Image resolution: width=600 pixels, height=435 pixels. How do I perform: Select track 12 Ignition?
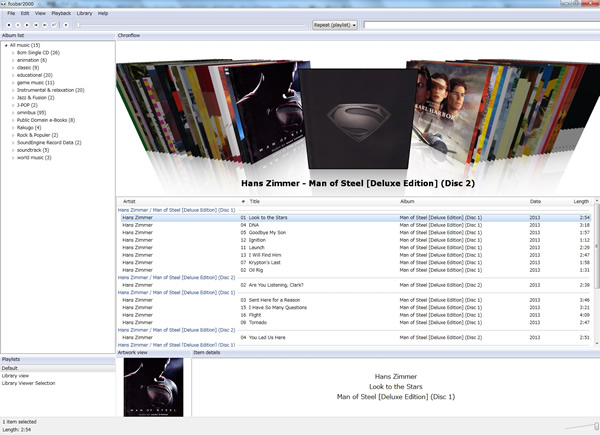coord(356,240)
